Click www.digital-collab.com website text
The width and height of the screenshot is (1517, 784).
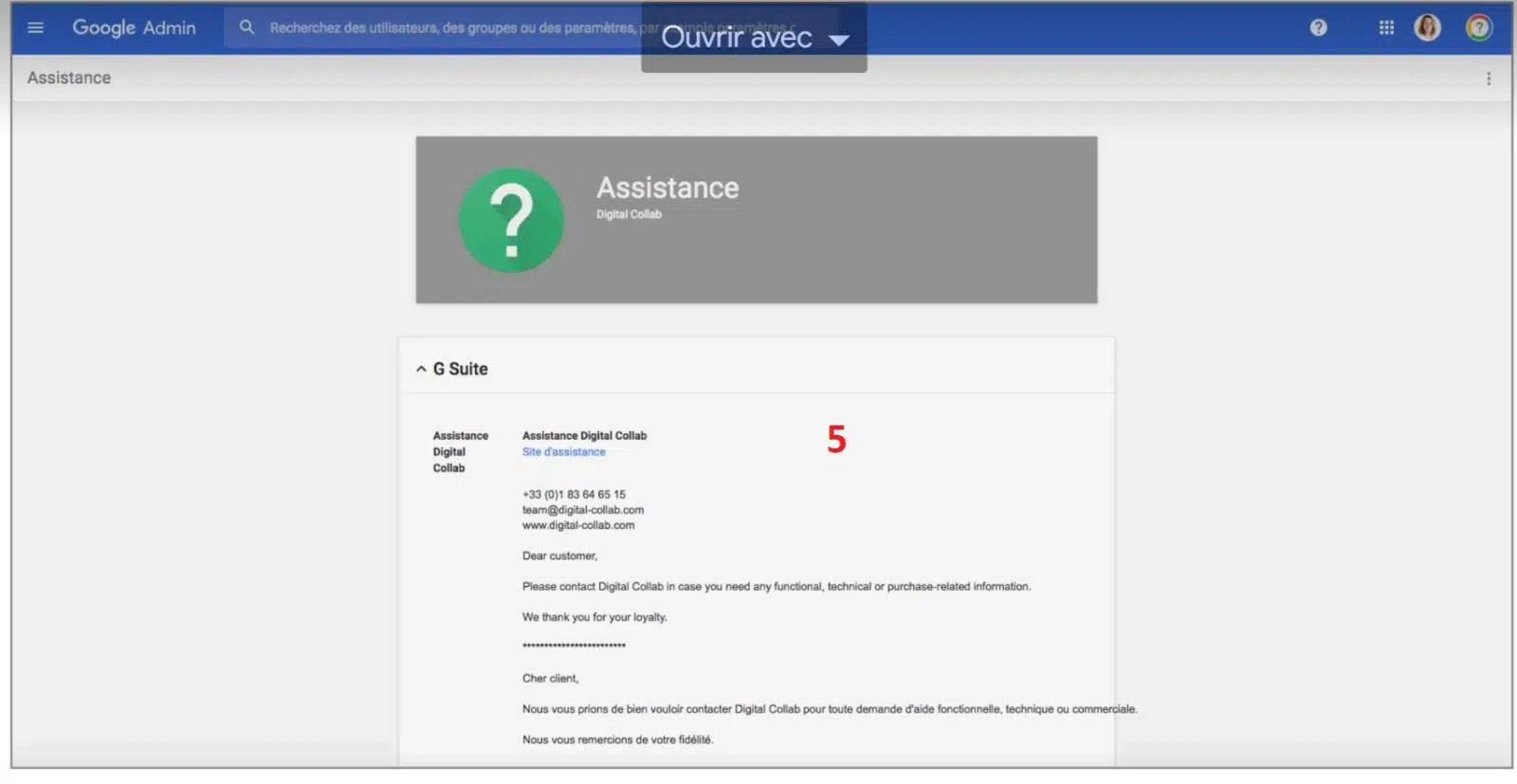point(578,525)
